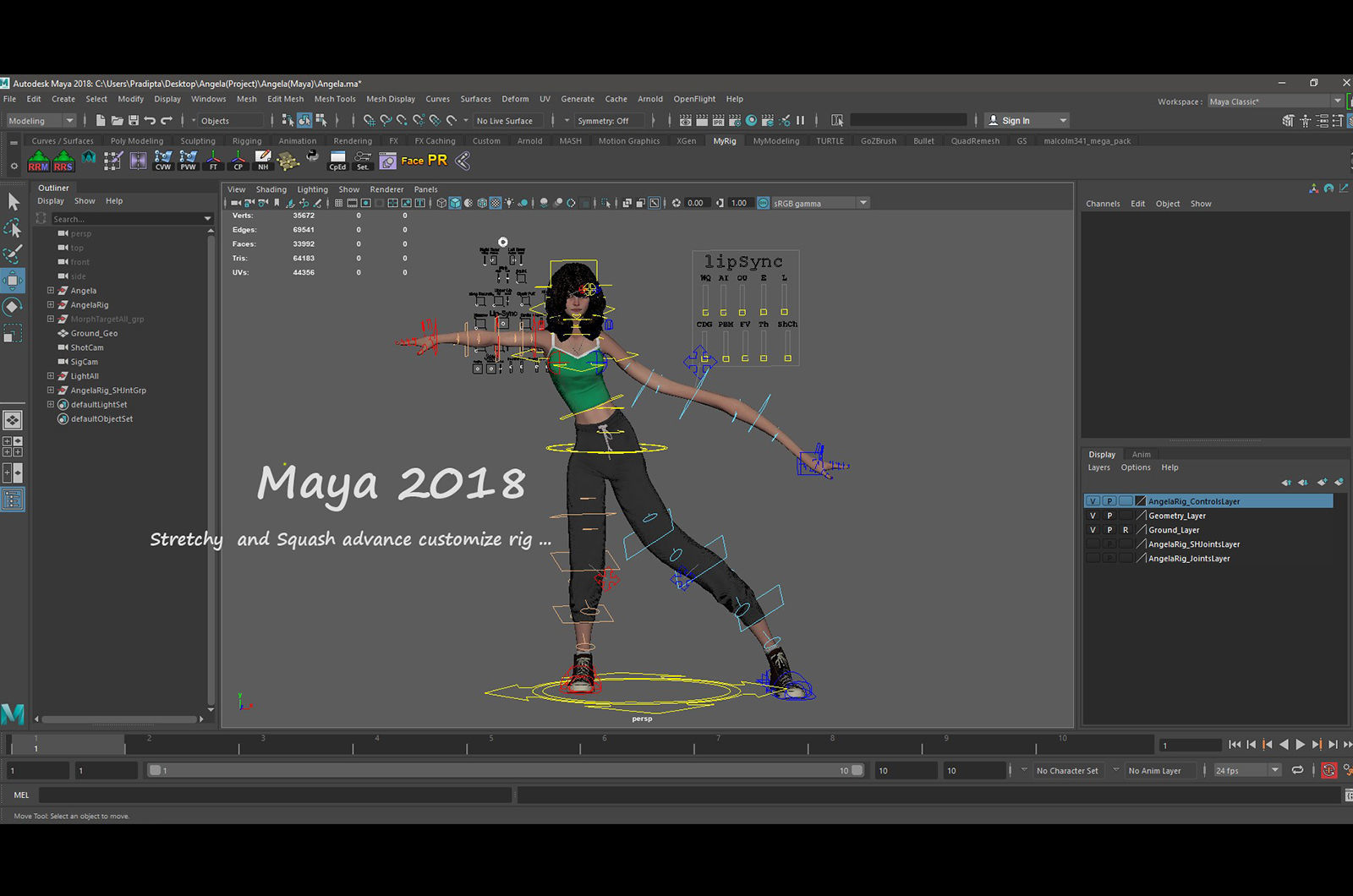Viewport: 1353px width, 896px height.
Task: Click the RRM shelf icon
Action: 38,161
